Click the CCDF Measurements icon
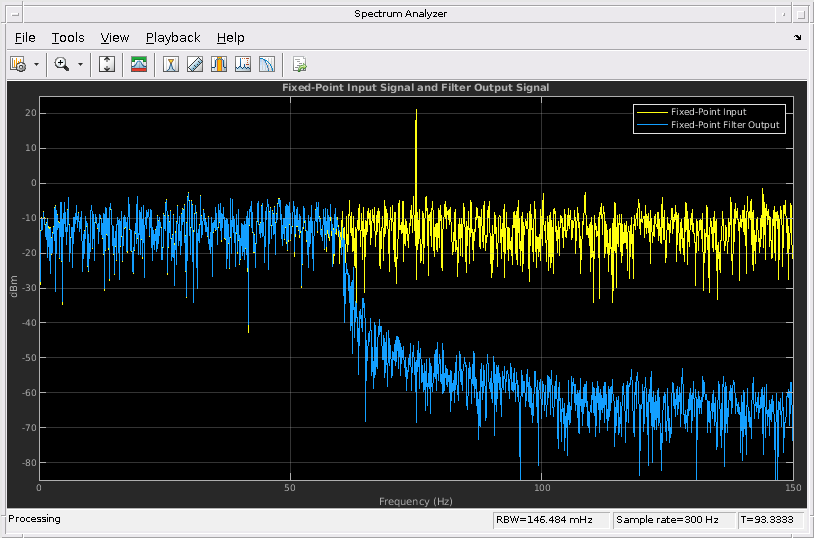The image size is (814, 538). click(267, 64)
